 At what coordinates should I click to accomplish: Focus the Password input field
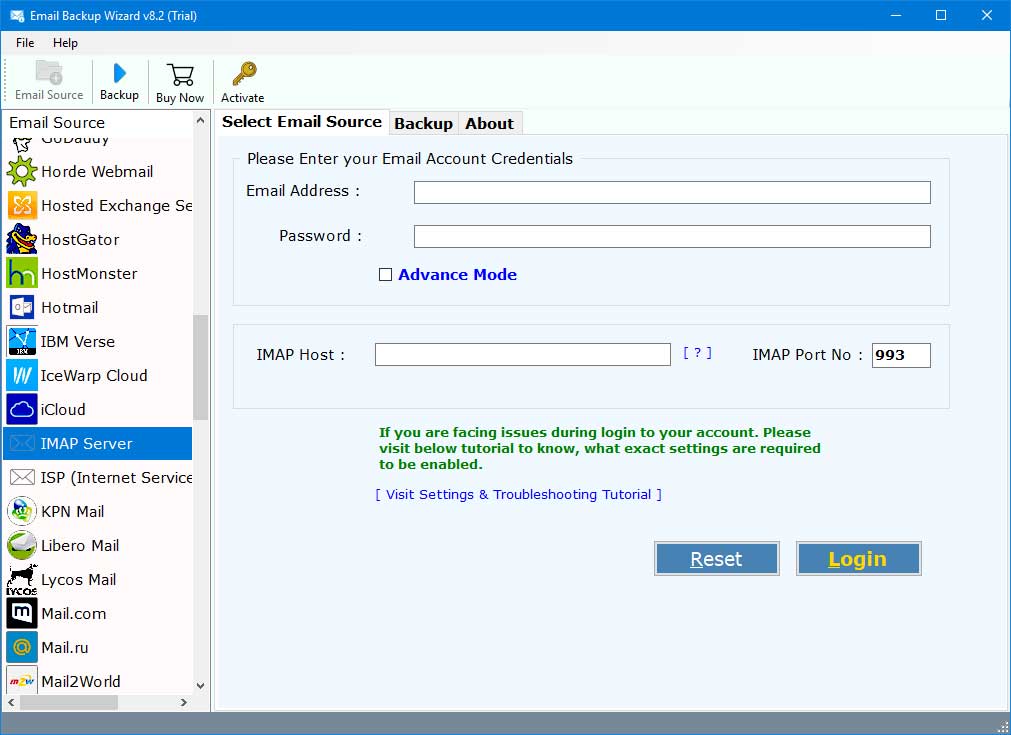672,237
